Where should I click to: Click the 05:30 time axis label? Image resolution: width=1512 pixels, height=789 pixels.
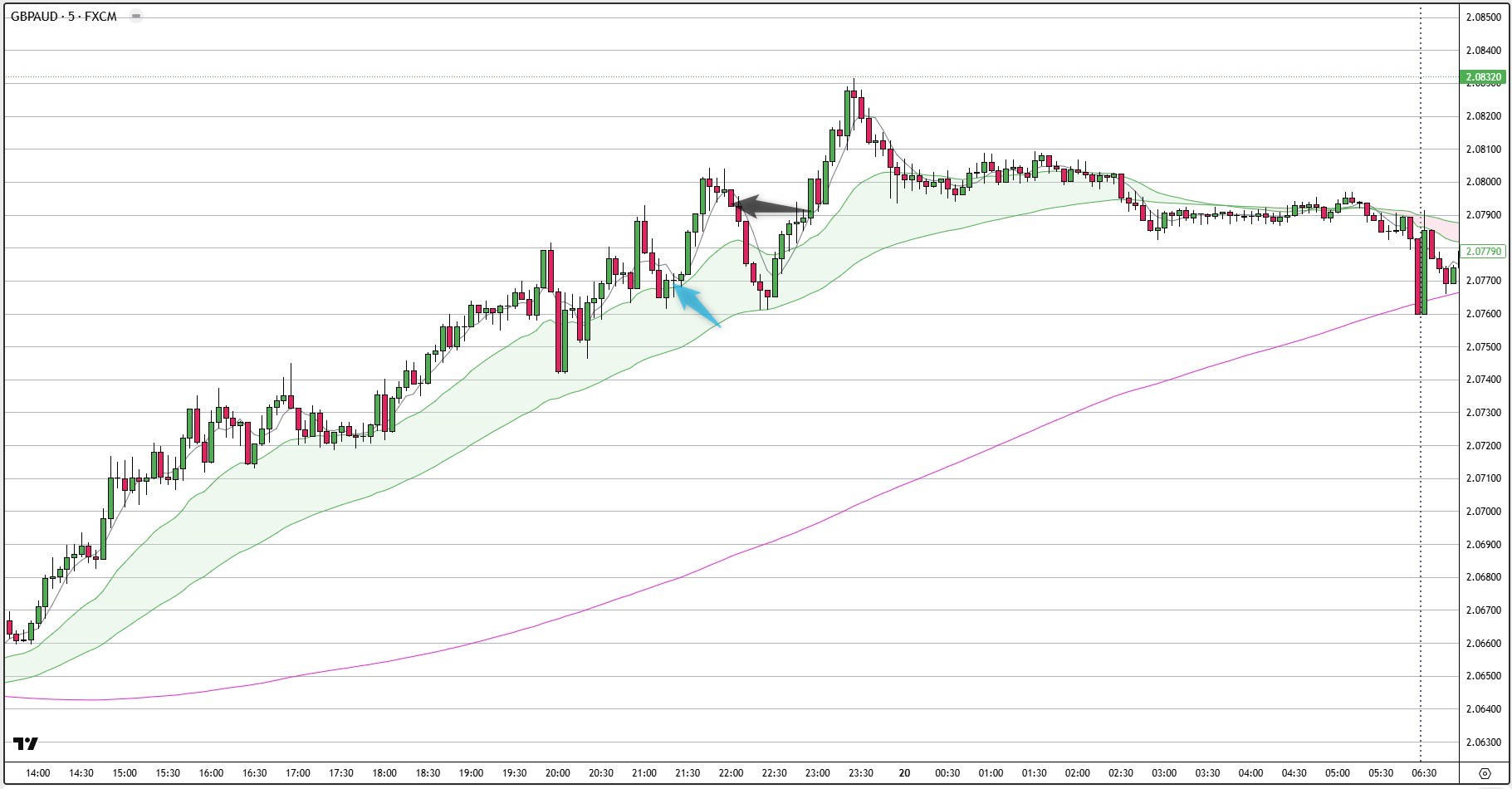[1380, 773]
